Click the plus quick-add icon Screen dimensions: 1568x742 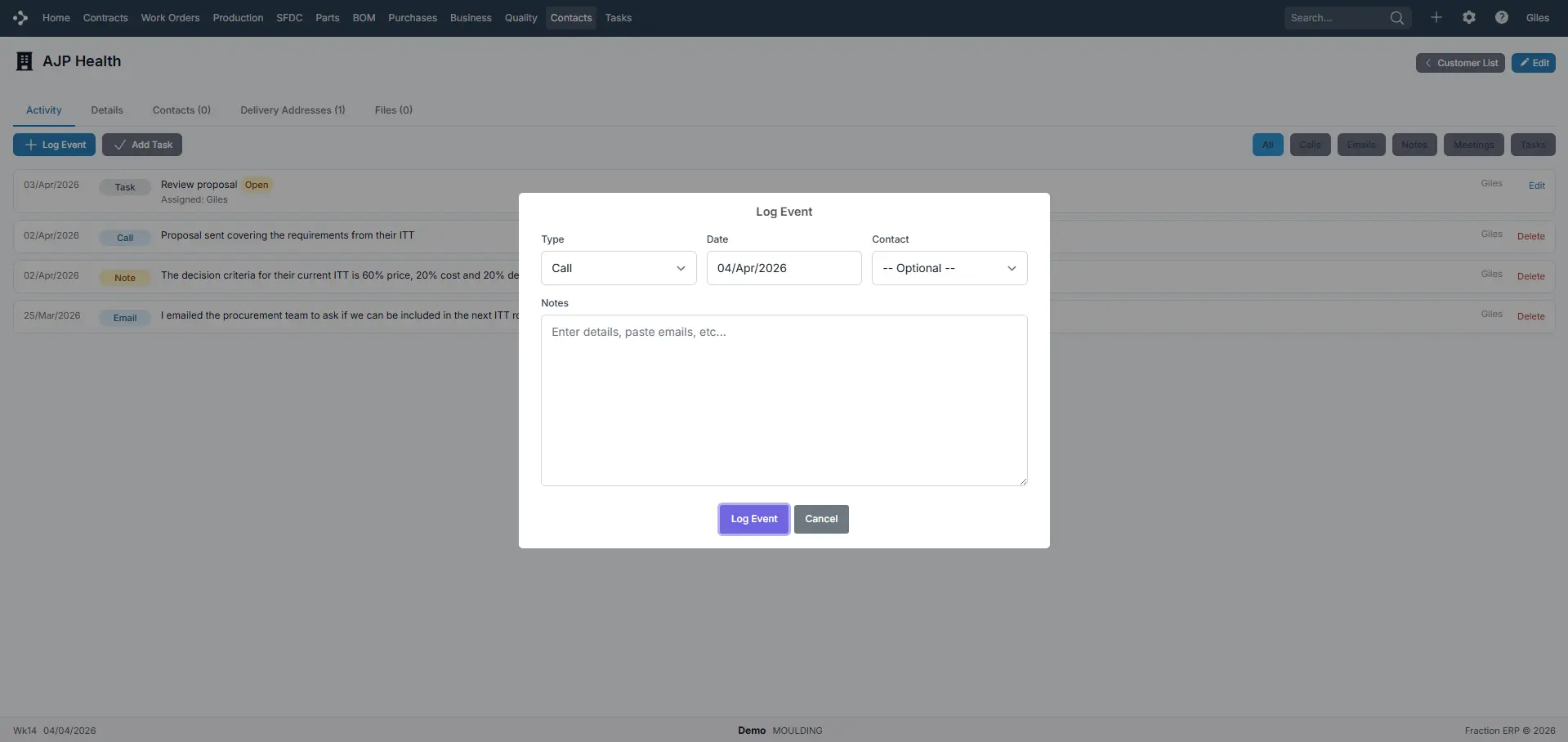pyautogui.click(x=1436, y=18)
